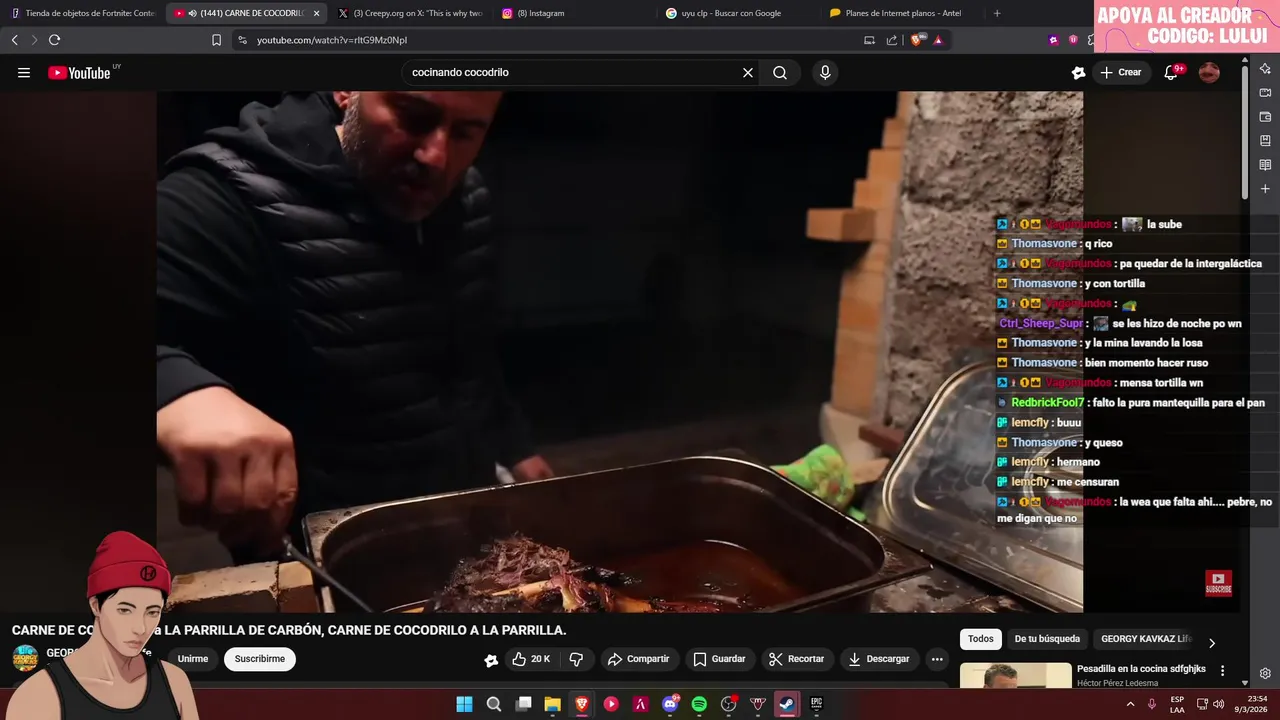Open Windows Start menu

point(464,704)
